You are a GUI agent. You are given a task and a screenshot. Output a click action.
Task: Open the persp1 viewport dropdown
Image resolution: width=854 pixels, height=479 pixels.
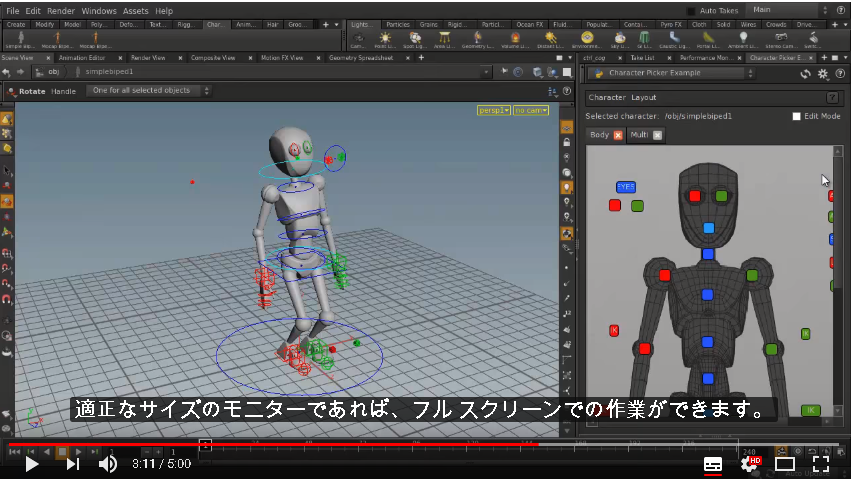point(494,110)
